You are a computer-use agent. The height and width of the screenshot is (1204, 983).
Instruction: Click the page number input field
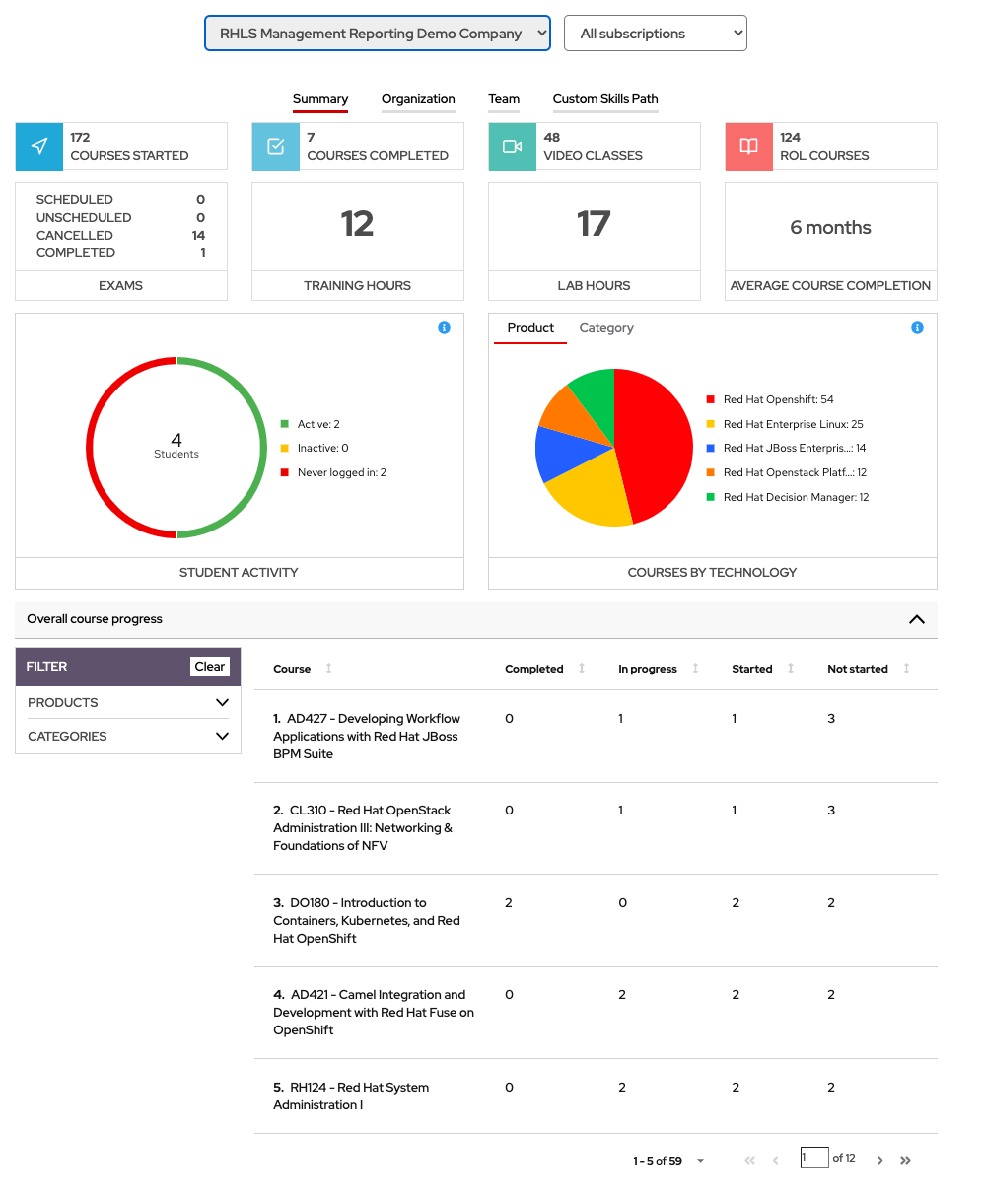point(814,1157)
